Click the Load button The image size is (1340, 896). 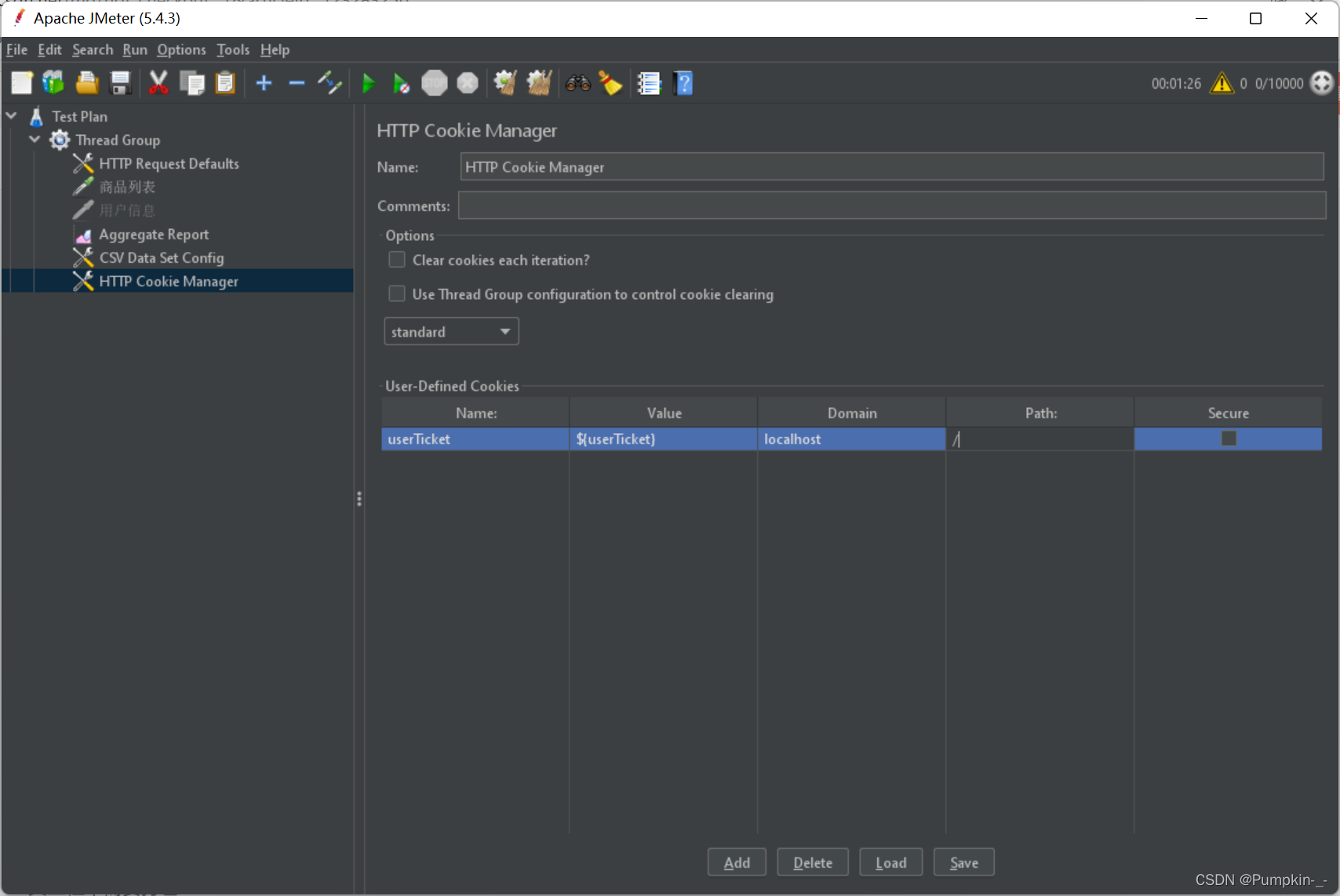890,862
